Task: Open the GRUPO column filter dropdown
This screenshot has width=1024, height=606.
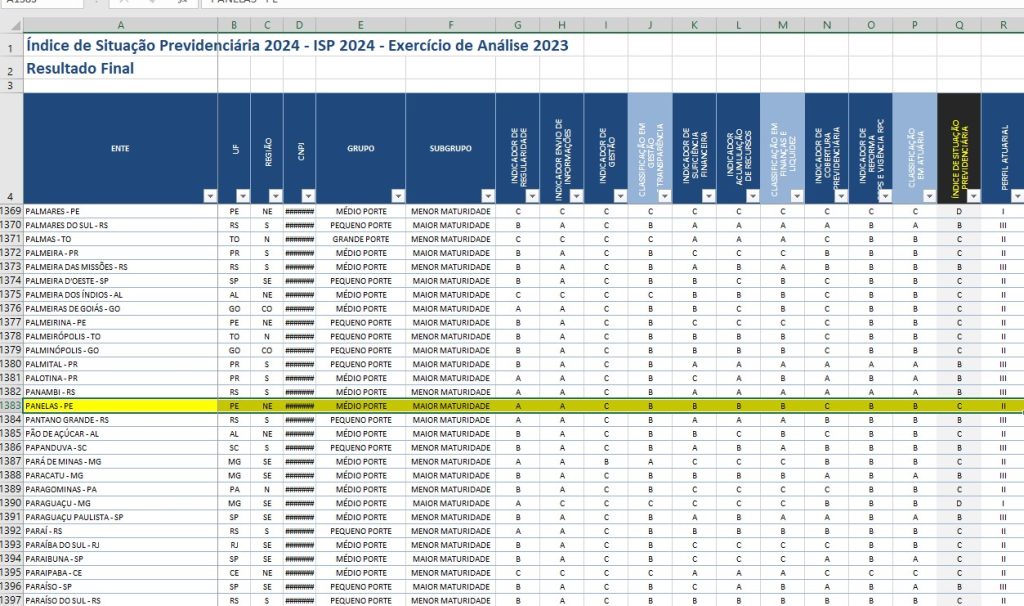Action: [x=397, y=196]
